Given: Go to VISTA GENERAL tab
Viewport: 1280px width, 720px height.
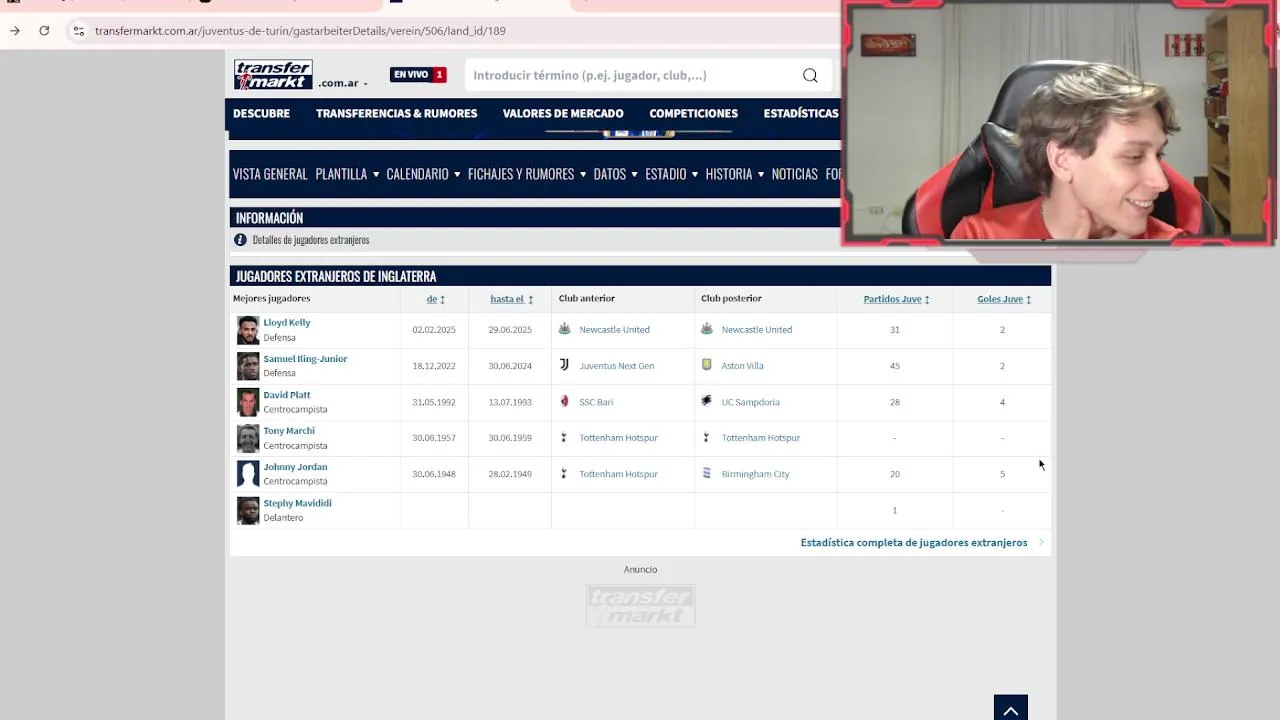Looking at the screenshot, I should pos(270,174).
